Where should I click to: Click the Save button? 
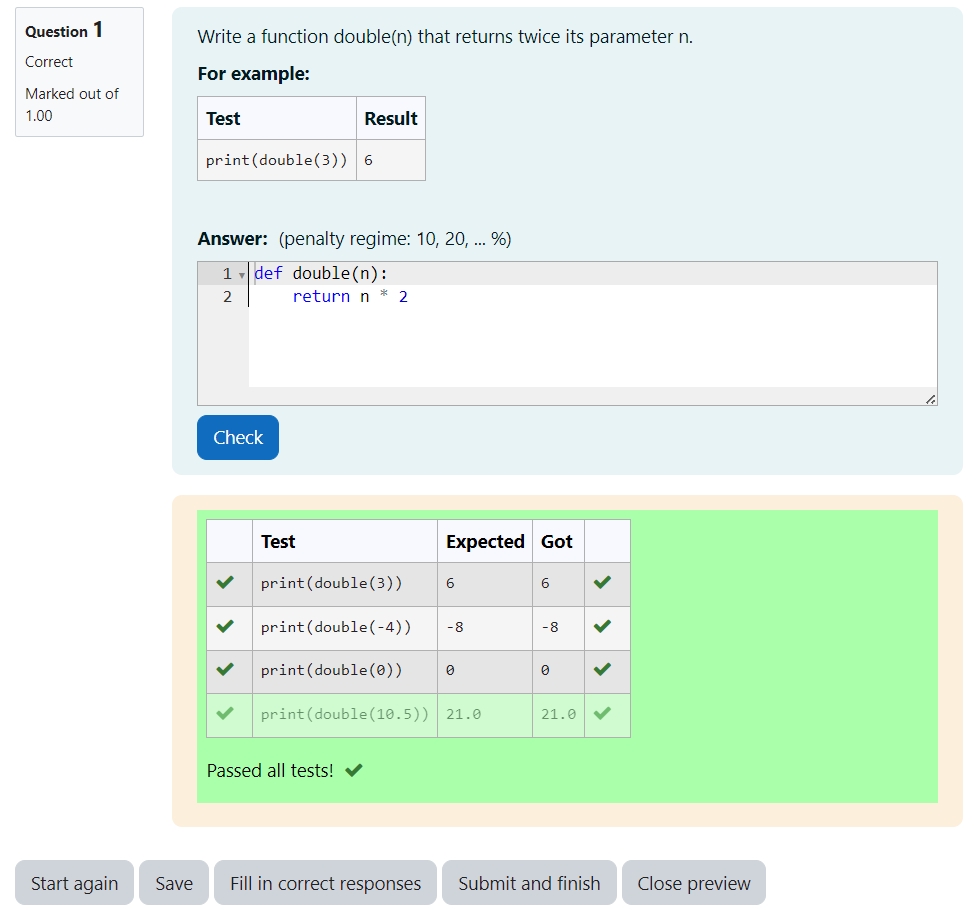click(173, 883)
